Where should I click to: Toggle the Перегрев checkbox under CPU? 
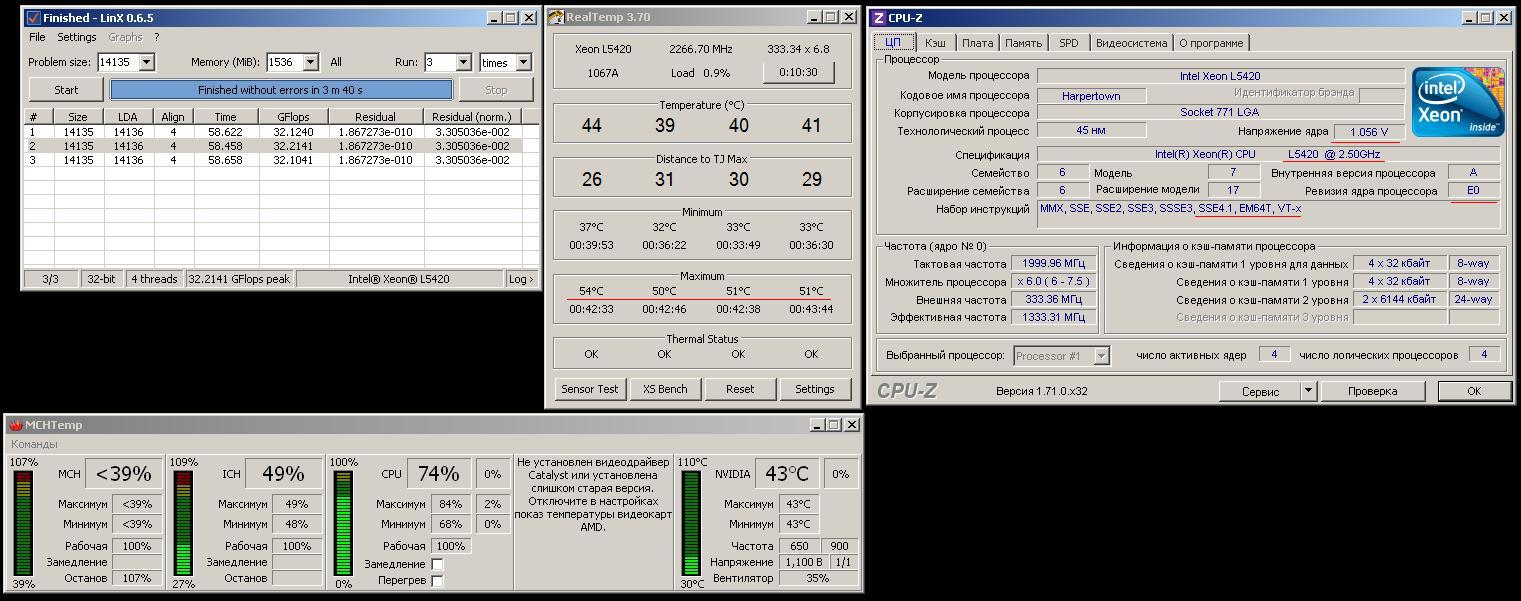pos(437,581)
